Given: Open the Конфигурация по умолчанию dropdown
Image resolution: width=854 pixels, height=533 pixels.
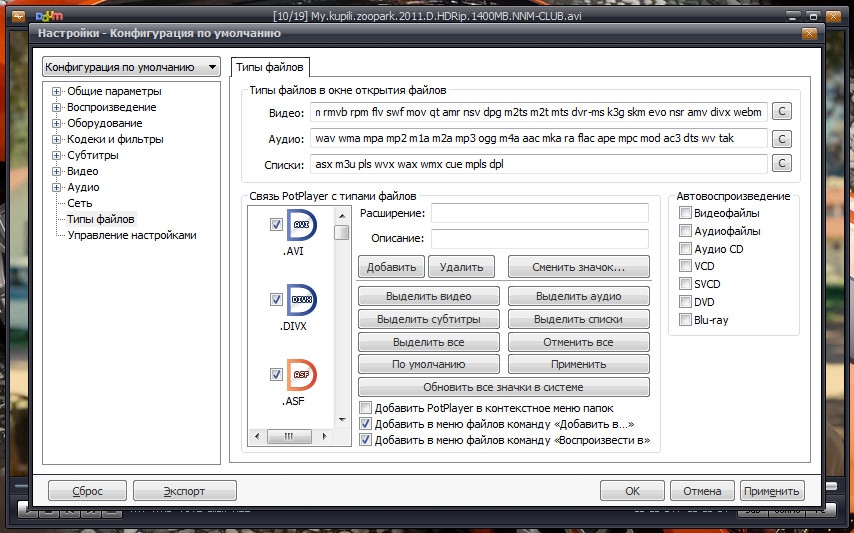Looking at the screenshot, I should (x=131, y=67).
